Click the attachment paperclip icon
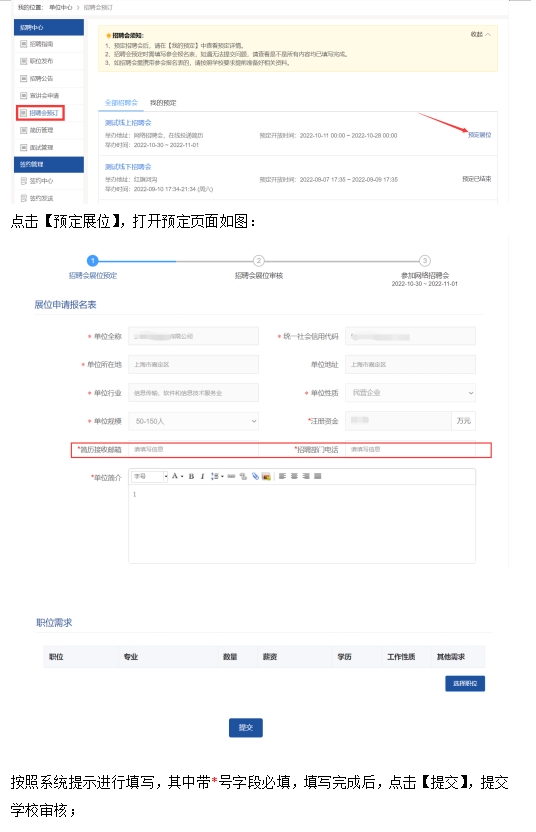Screen dimensions: 536x832 coord(255,476)
